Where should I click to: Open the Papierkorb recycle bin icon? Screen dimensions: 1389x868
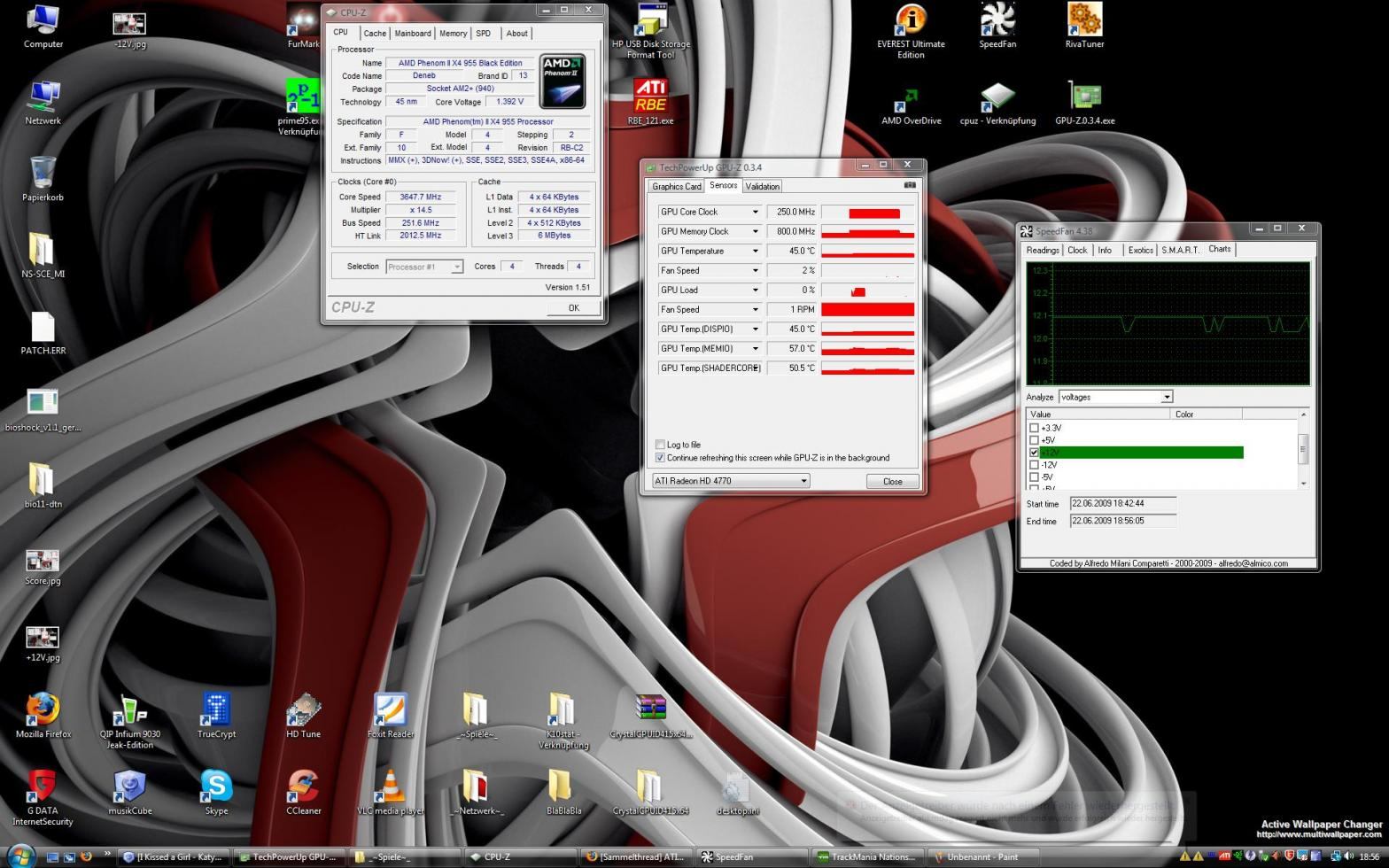(x=43, y=178)
